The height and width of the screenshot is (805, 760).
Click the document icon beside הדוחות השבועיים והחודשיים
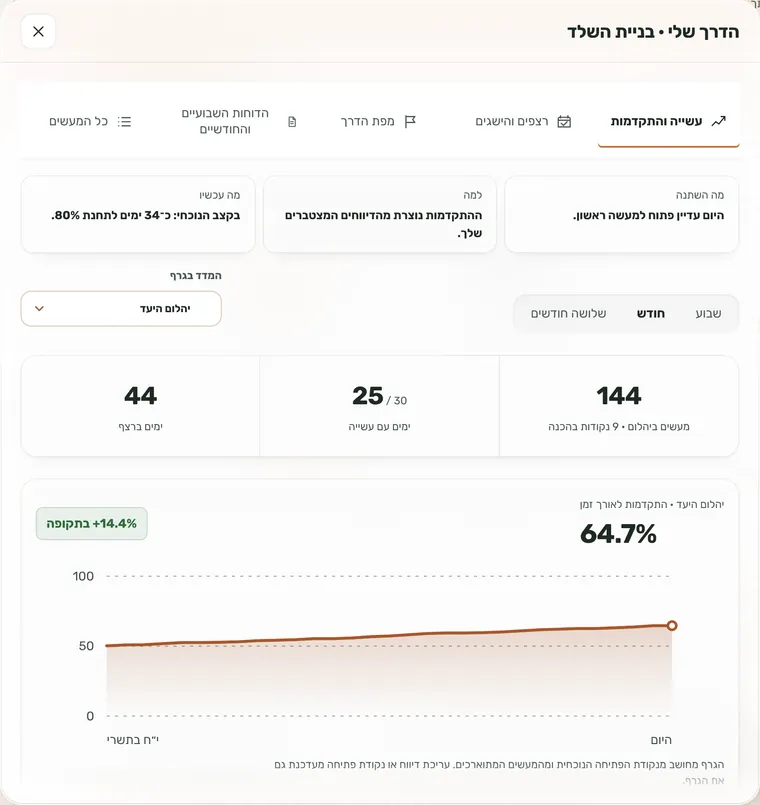[292, 122]
